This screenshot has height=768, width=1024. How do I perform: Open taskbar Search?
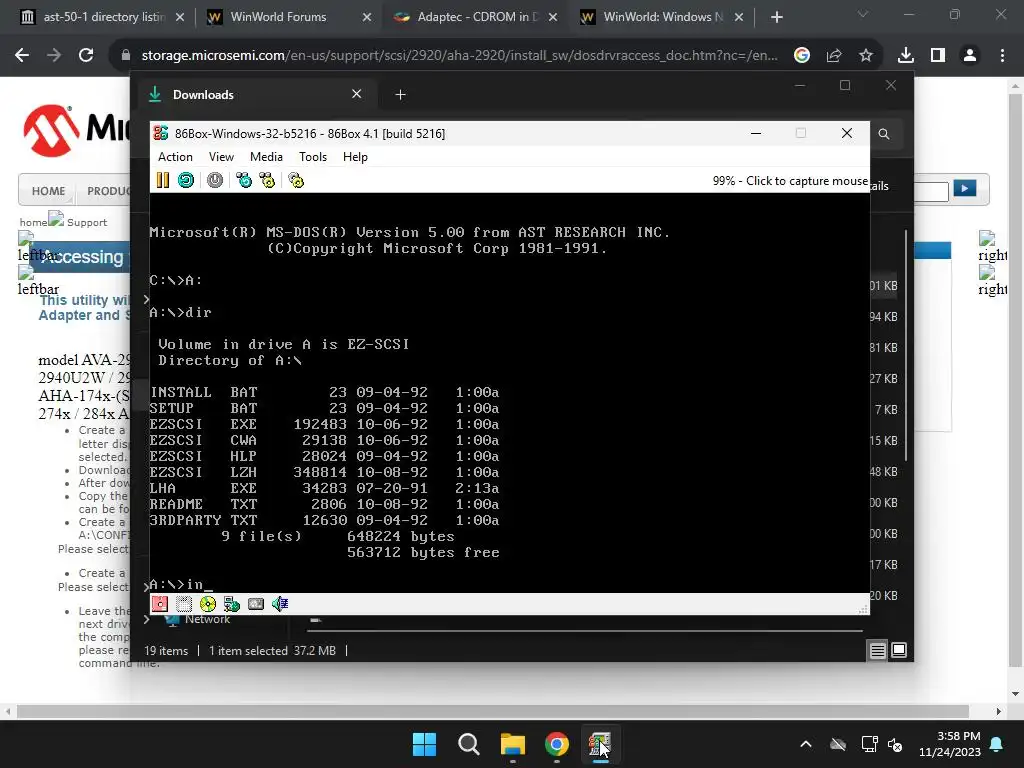[x=468, y=744]
